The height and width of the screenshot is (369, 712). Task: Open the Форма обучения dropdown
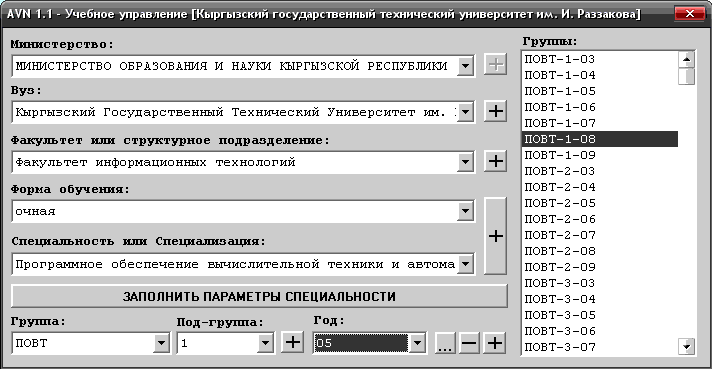(x=465, y=211)
